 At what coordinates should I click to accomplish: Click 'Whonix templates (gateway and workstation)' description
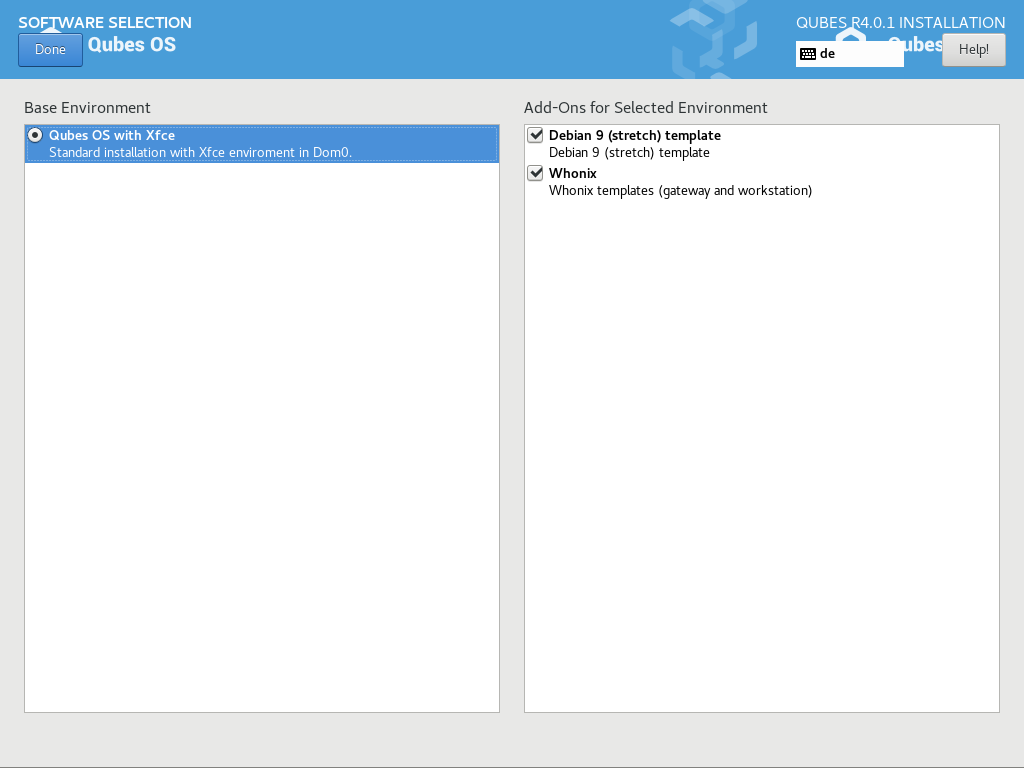(x=680, y=191)
